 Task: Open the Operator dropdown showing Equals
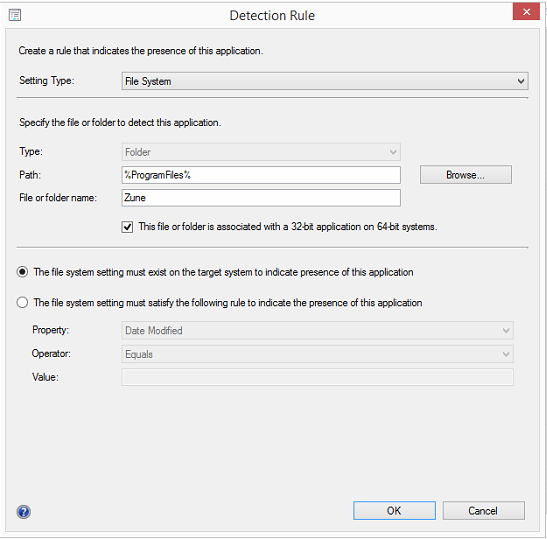click(317, 354)
